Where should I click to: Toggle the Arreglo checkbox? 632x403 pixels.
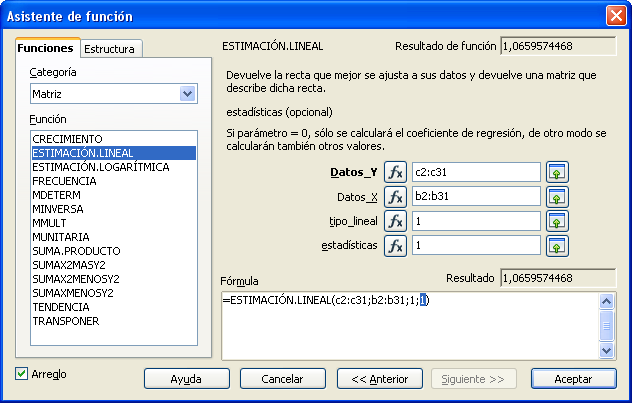(x=23, y=374)
